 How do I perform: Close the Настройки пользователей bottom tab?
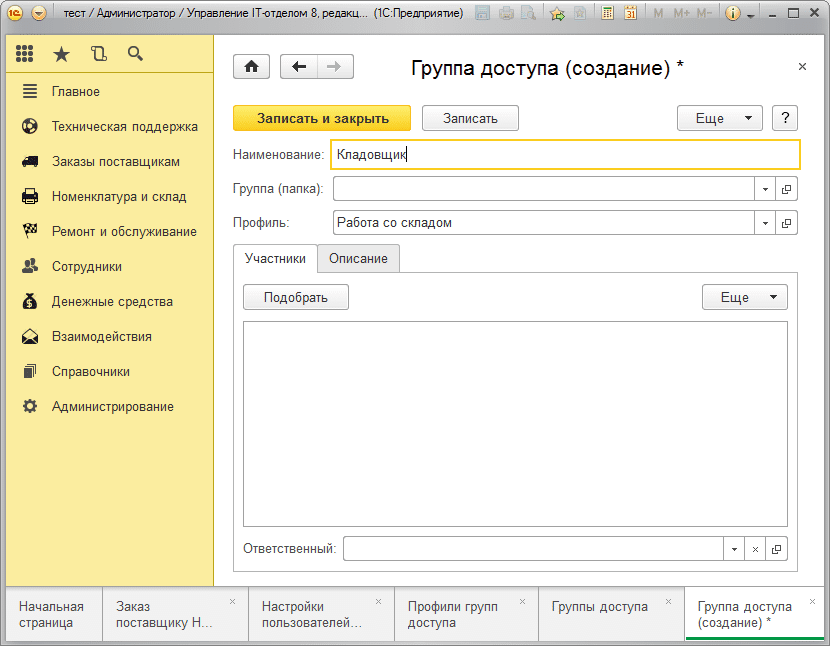coord(378,602)
